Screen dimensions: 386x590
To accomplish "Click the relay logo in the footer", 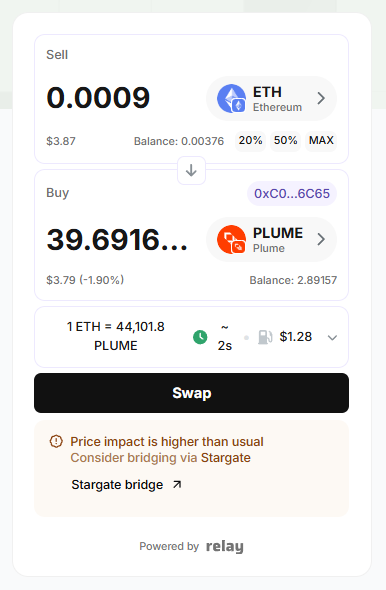I will (225, 546).
